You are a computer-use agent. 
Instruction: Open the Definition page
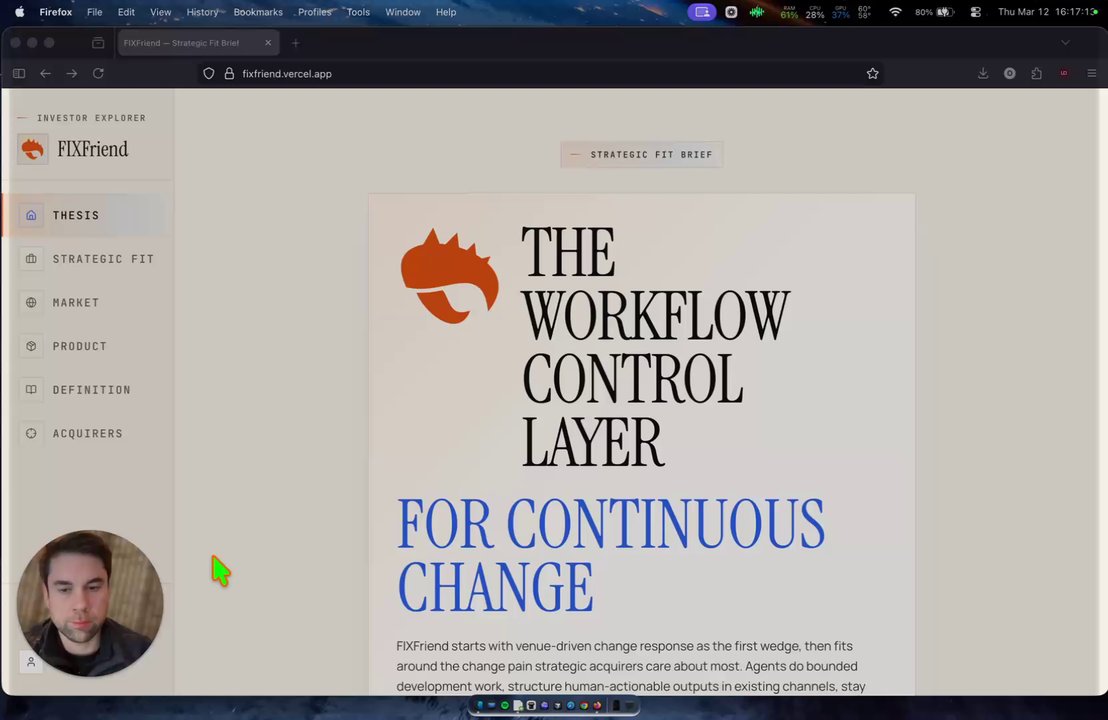88,390
